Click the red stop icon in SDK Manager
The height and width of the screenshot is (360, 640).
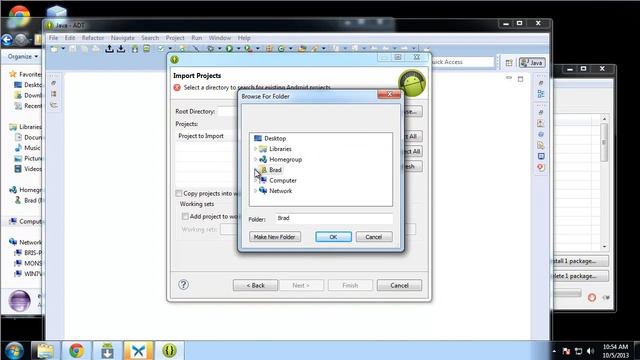pos(592,298)
